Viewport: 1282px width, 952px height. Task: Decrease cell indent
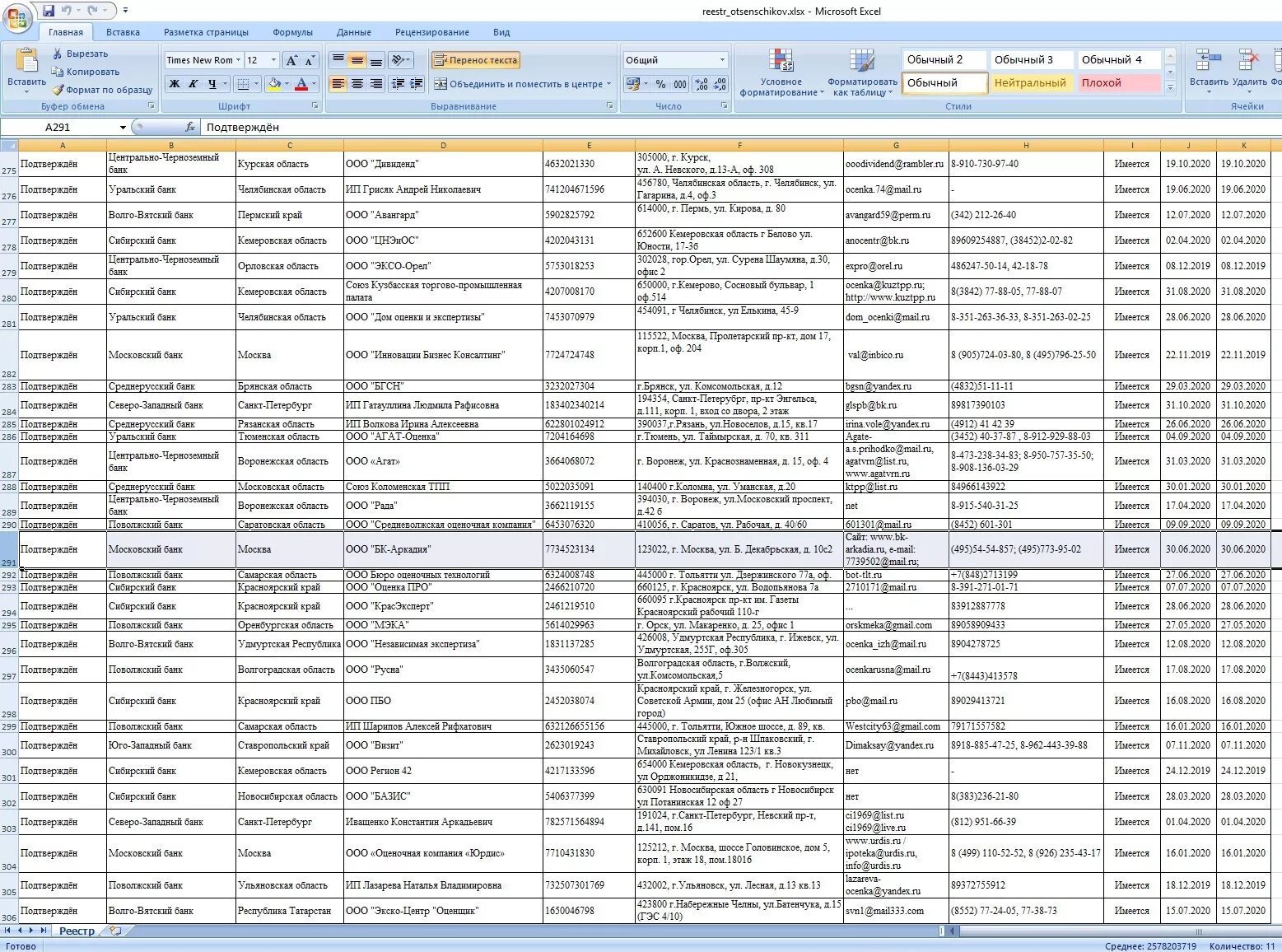coord(398,84)
